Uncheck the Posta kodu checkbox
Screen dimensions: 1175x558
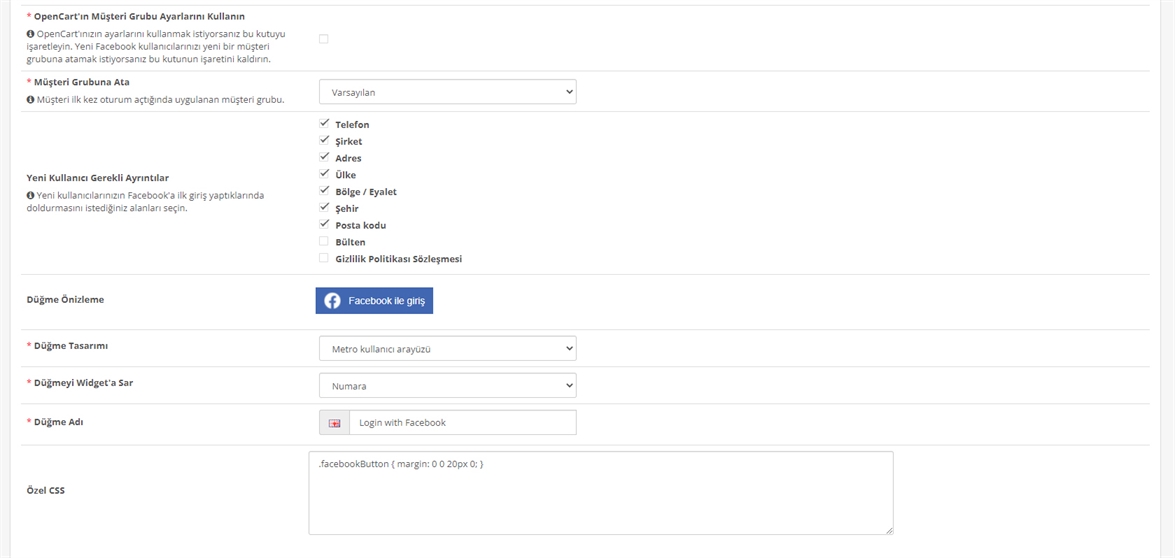(324, 224)
